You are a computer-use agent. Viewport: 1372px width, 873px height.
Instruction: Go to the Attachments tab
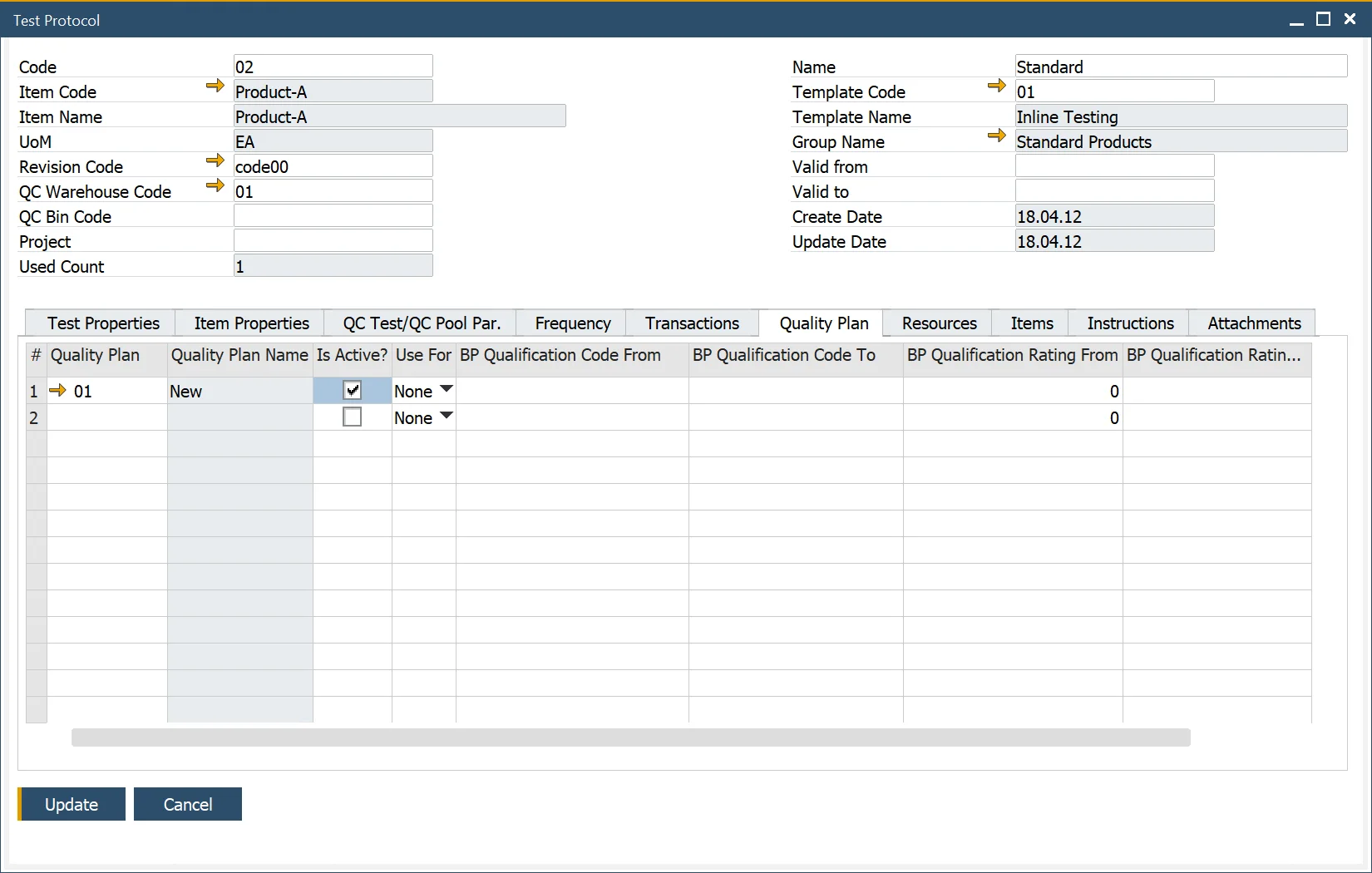tap(1253, 323)
